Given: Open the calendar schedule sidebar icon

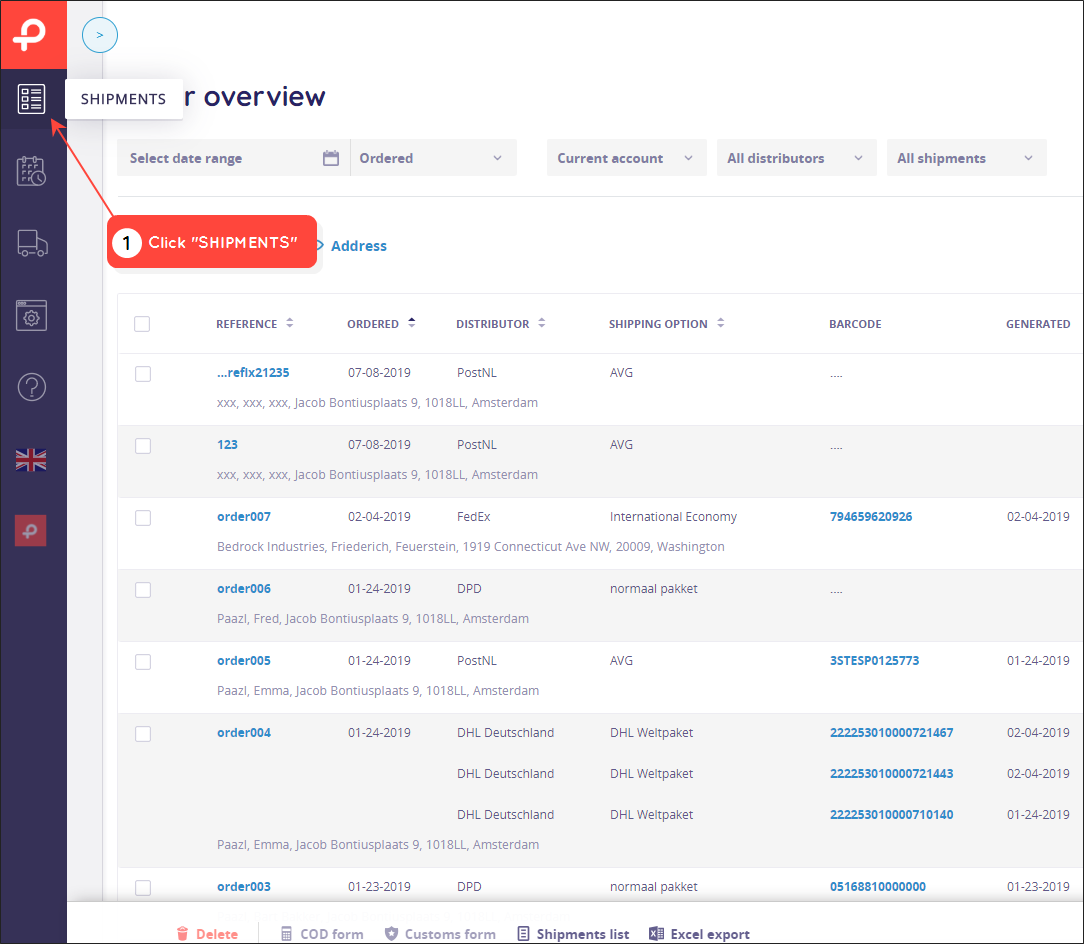Looking at the screenshot, I should click(x=31, y=171).
